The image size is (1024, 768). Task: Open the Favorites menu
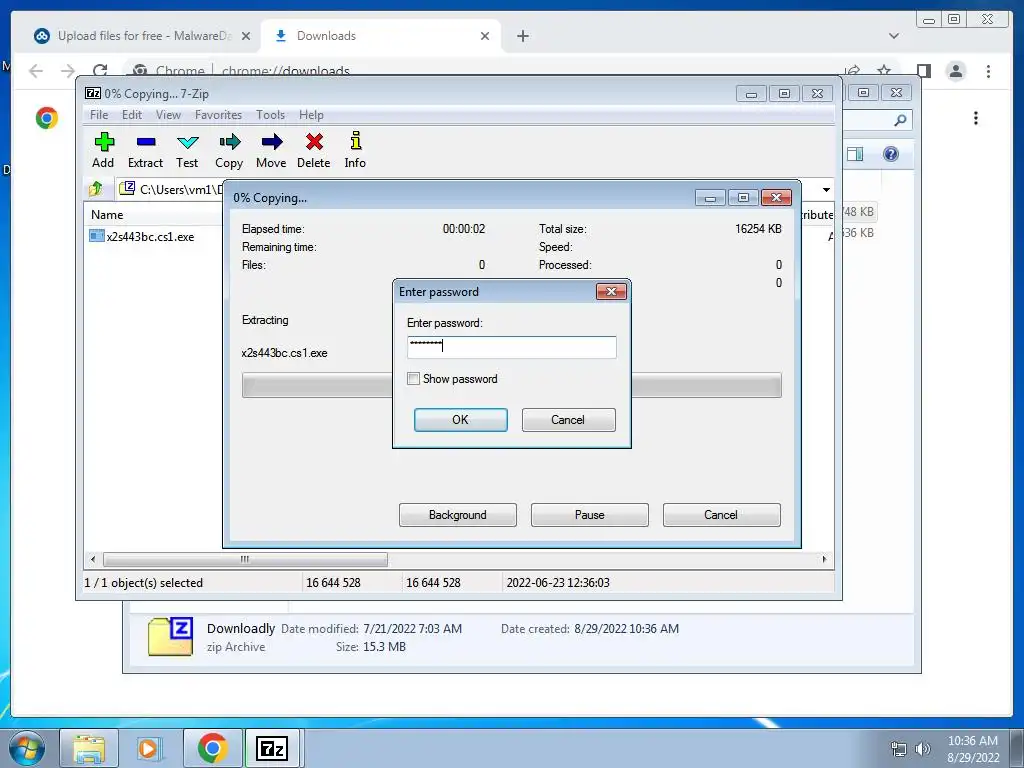coord(218,115)
